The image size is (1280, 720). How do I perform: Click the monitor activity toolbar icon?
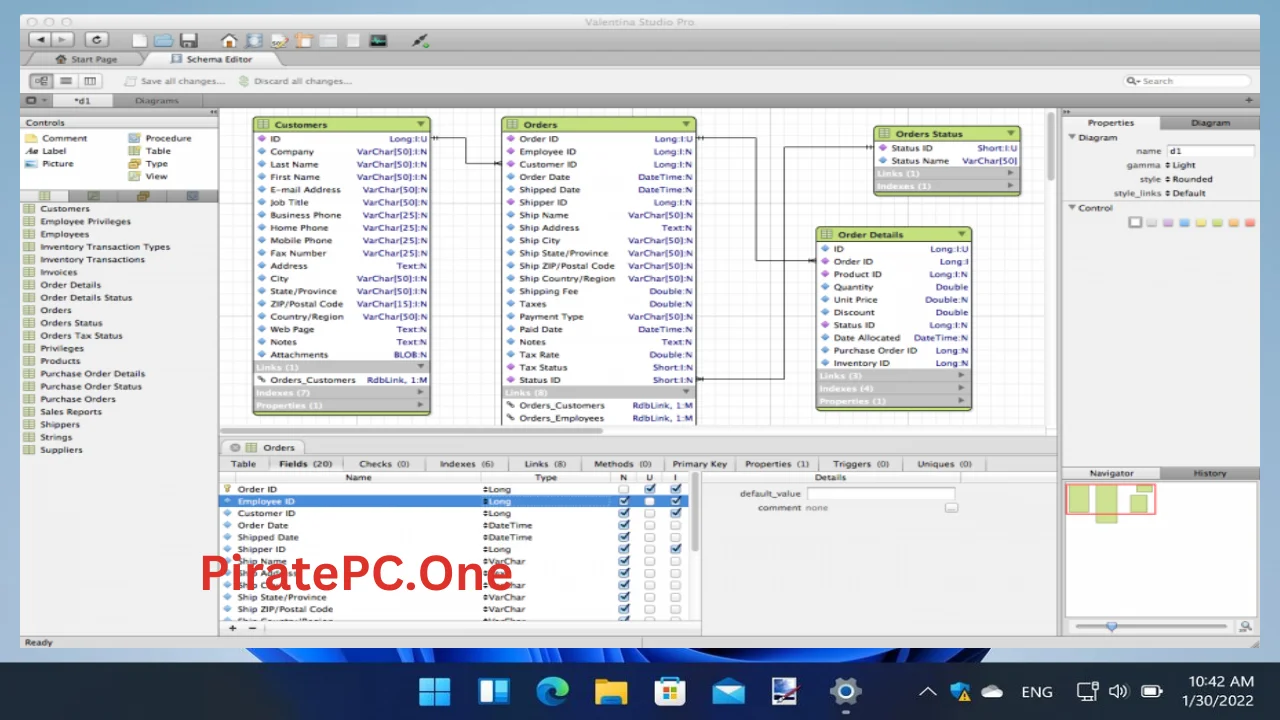coord(378,41)
